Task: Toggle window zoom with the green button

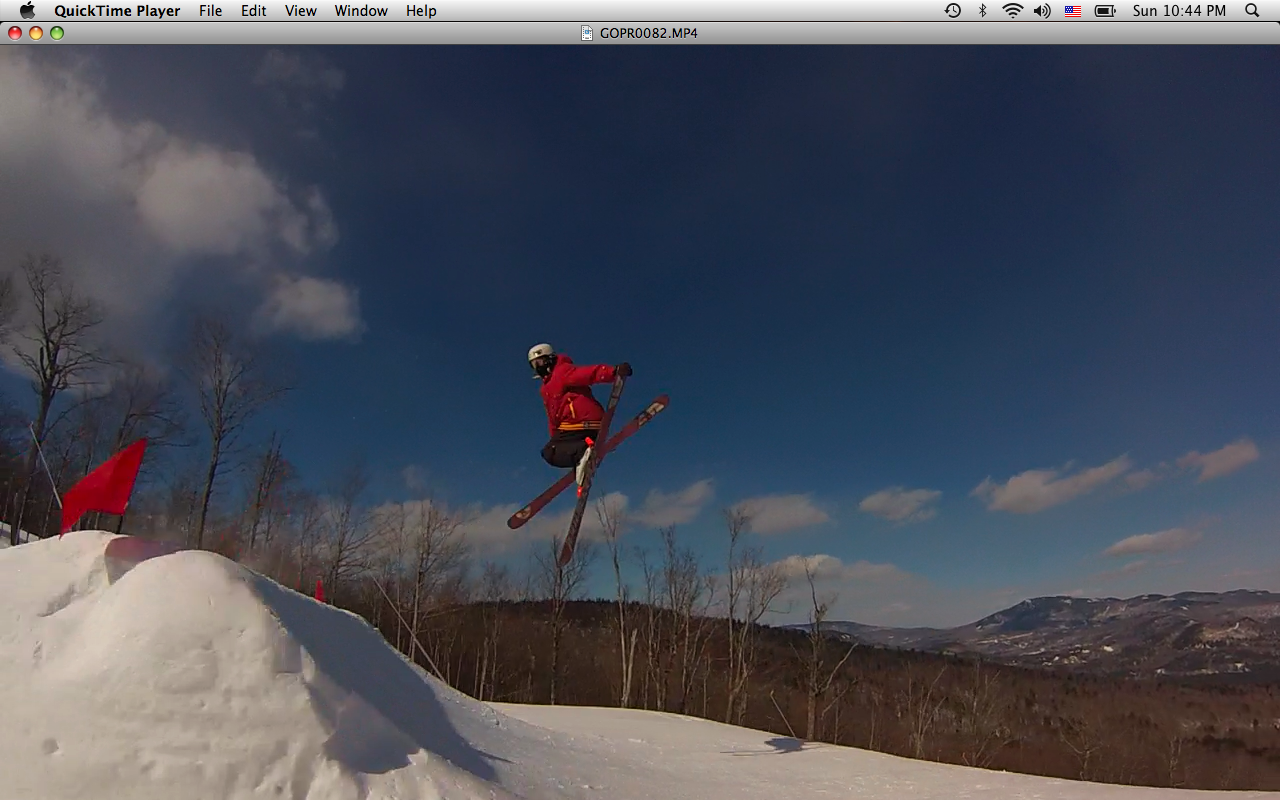Action: coord(57,32)
